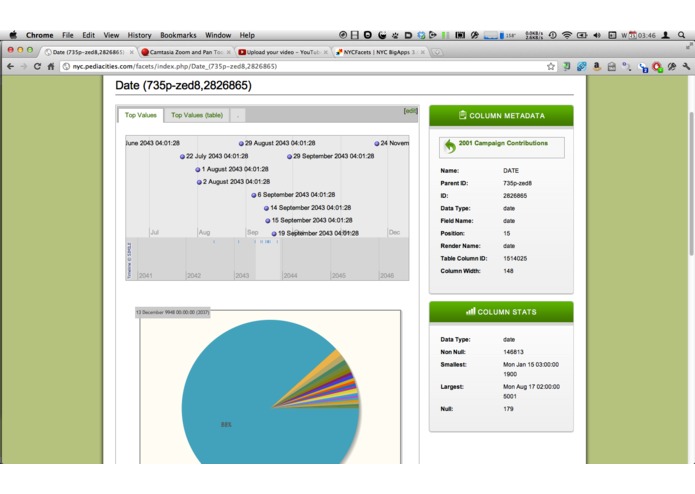The height and width of the screenshot is (494, 695).
Task: Click the browser forward arrow
Action: pos(24,66)
